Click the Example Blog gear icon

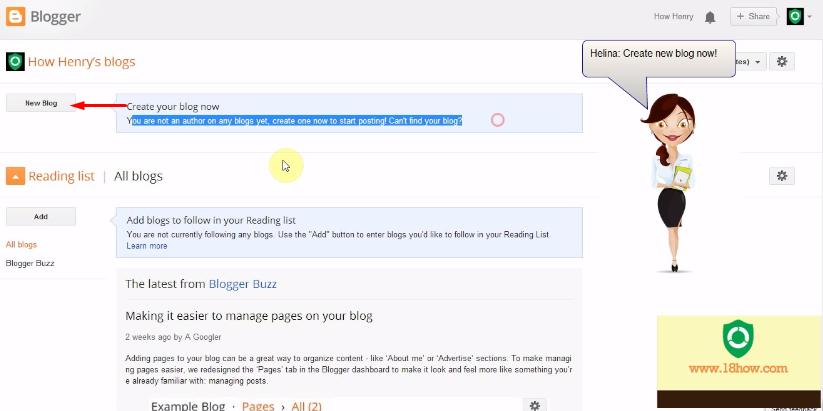[535, 405]
